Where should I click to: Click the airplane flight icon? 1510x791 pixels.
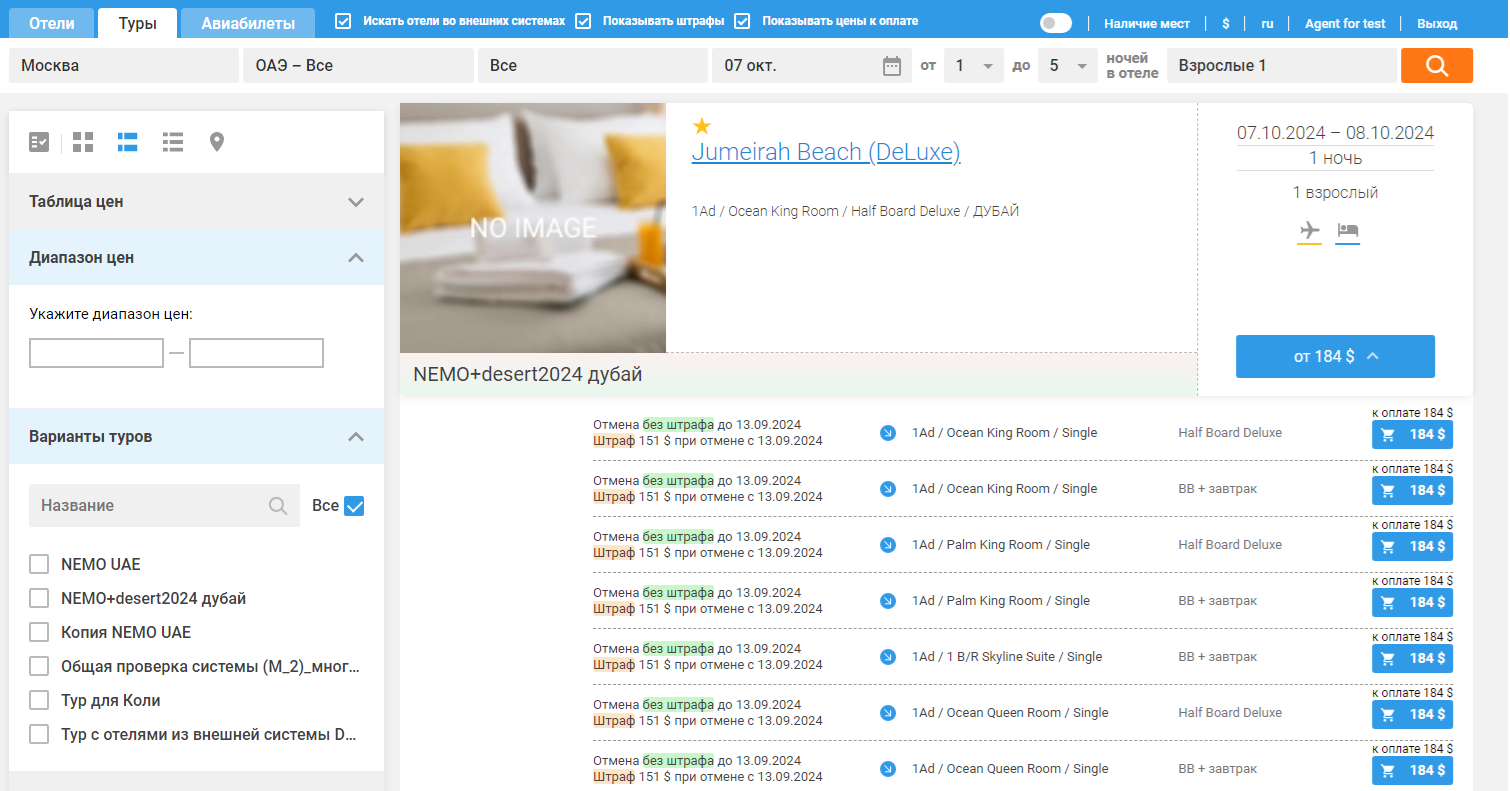pyautogui.click(x=1309, y=231)
